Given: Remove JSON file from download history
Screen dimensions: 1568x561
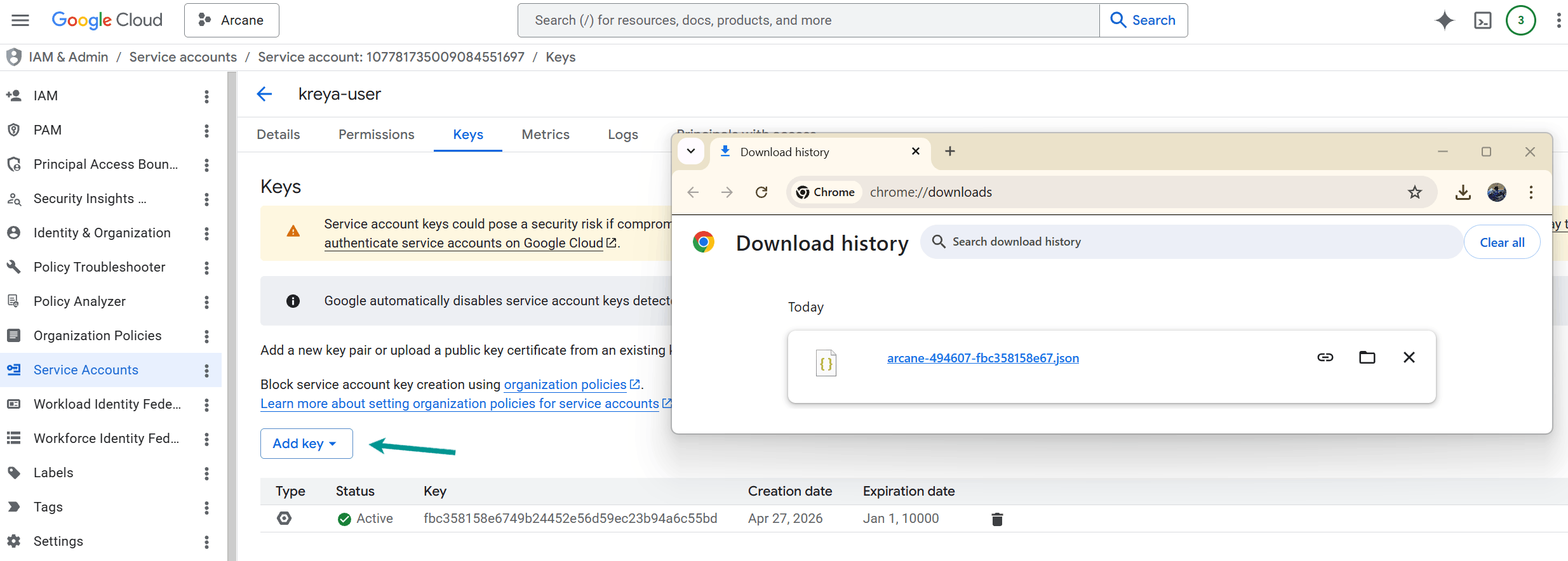Looking at the screenshot, I should (1409, 358).
